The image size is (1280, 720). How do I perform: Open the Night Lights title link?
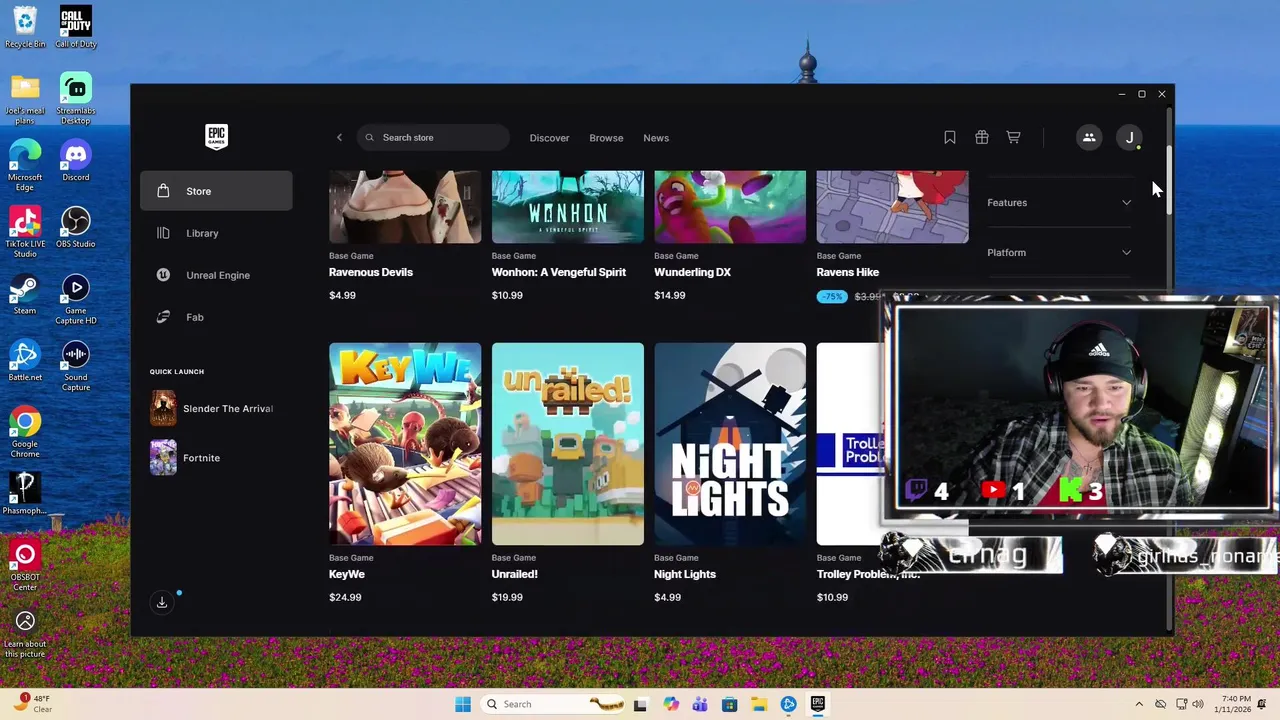[x=685, y=574]
